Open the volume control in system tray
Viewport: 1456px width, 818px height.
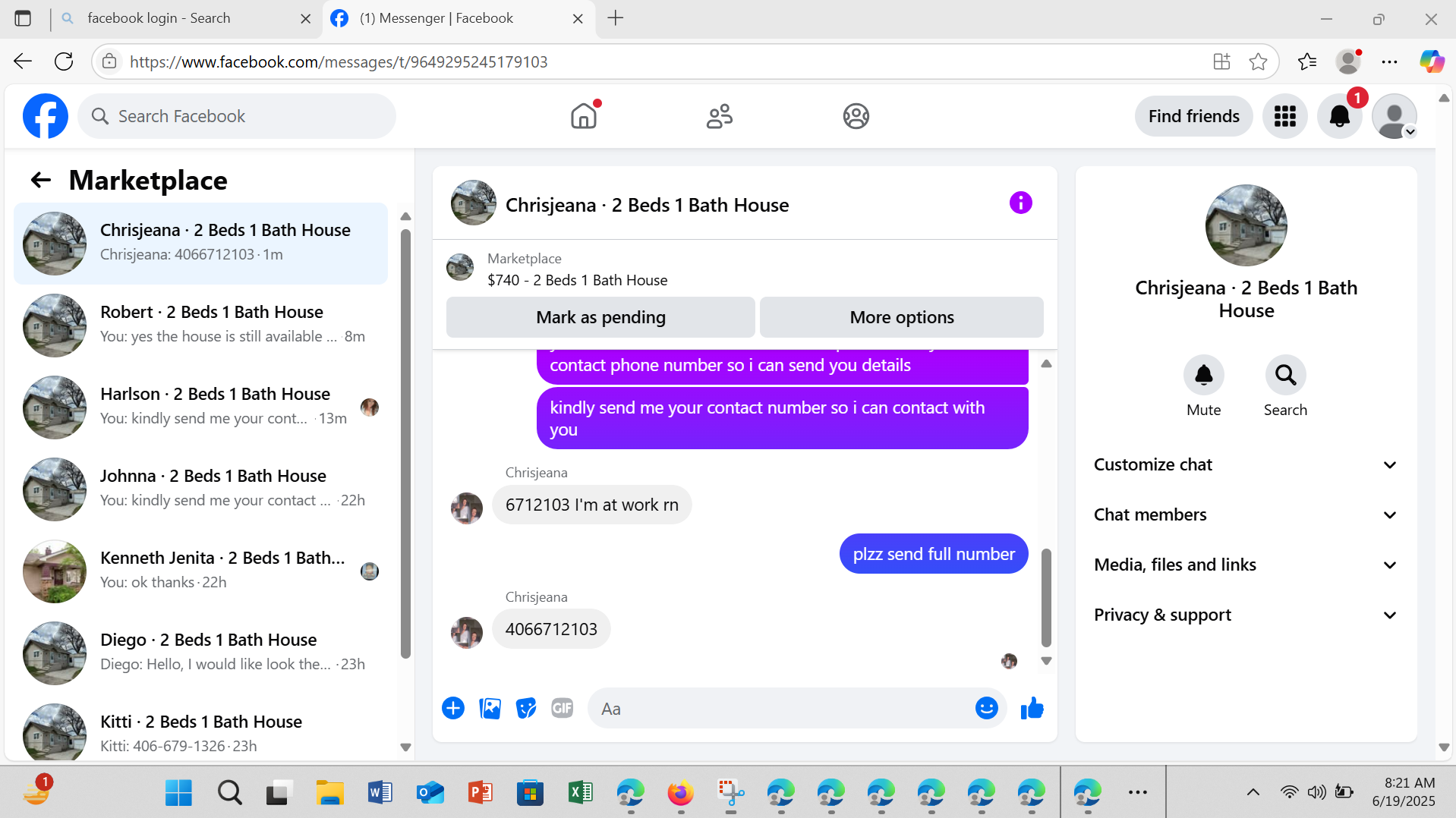pyautogui.click(x=1316, y=792)
